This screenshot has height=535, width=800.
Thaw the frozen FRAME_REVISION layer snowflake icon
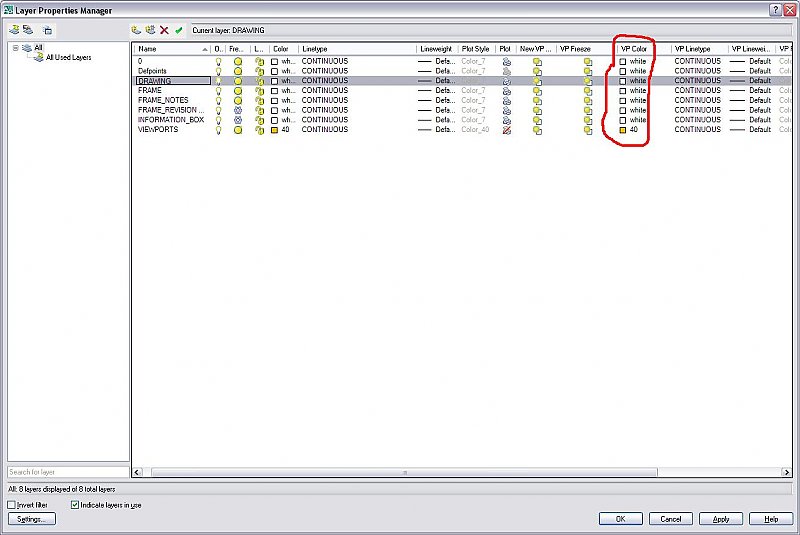[x=238, y=110]
